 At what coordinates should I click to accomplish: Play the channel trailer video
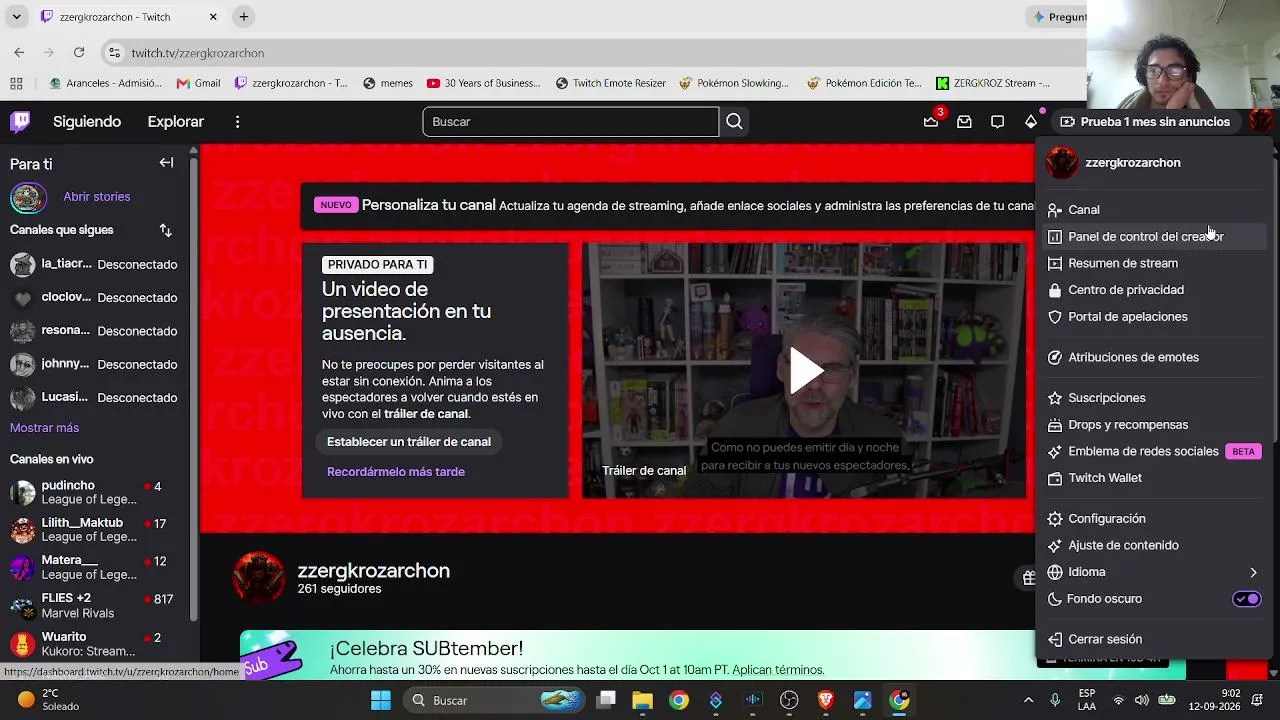(x=805, y=371)
